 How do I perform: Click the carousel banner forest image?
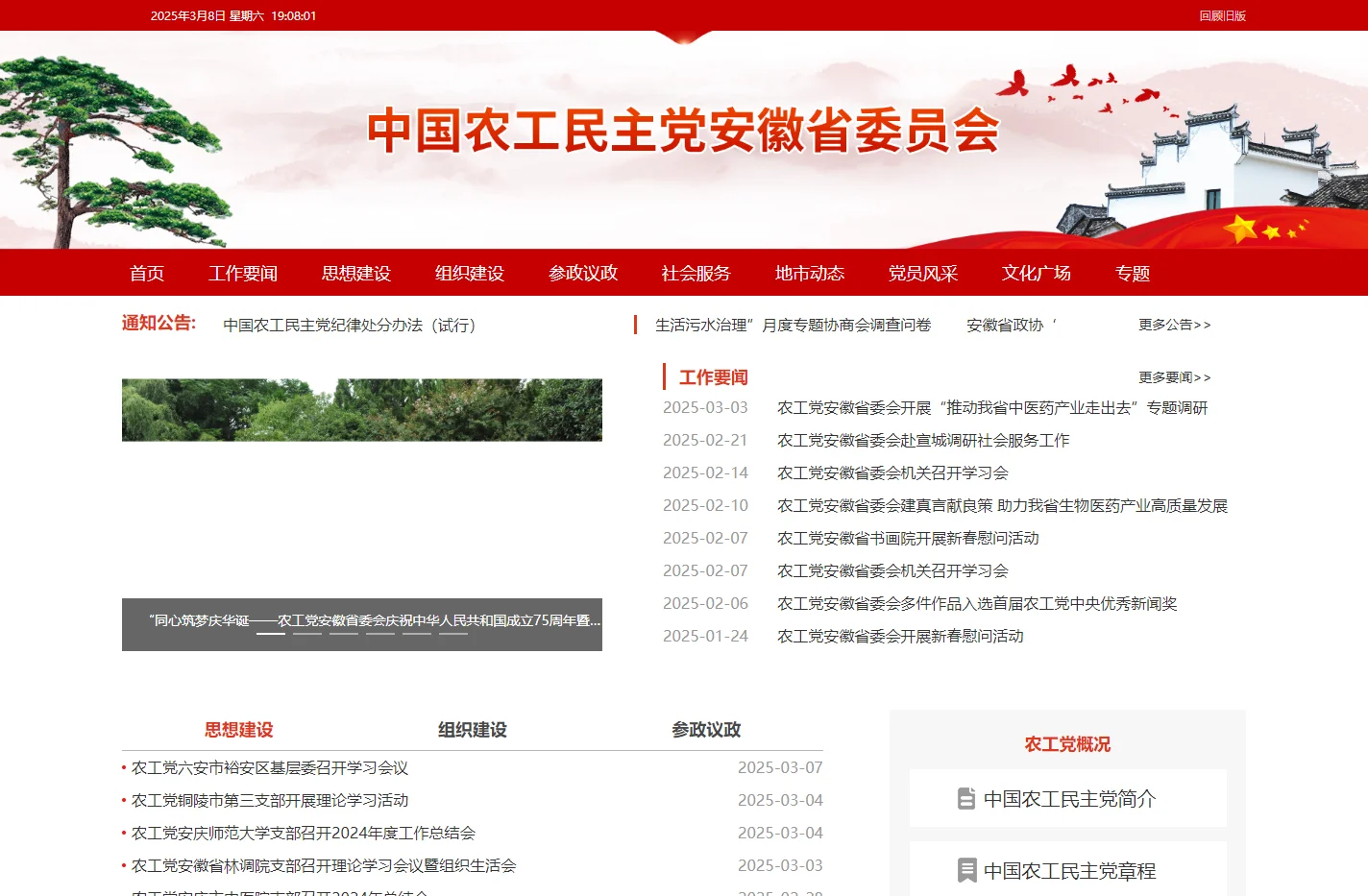tap(362, 410)
